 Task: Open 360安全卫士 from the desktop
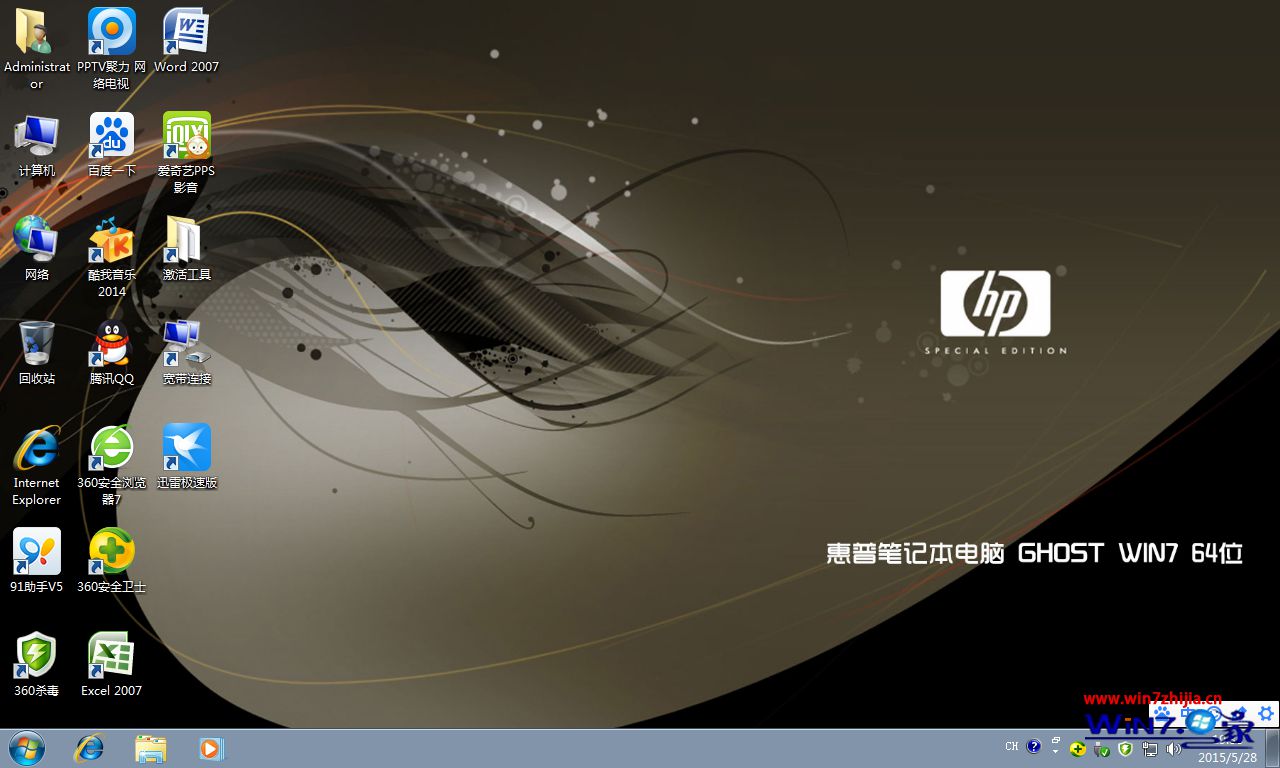pos(111,552)
